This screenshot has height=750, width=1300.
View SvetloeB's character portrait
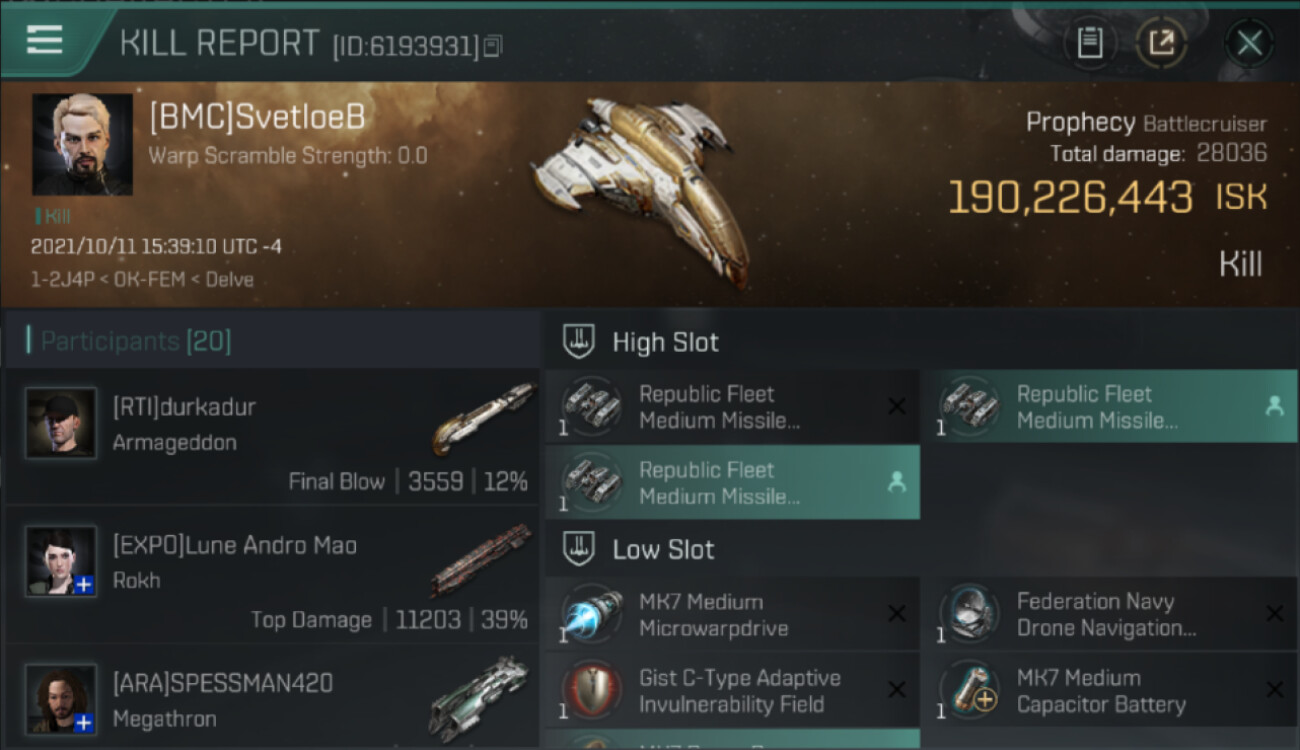(82, 144)
